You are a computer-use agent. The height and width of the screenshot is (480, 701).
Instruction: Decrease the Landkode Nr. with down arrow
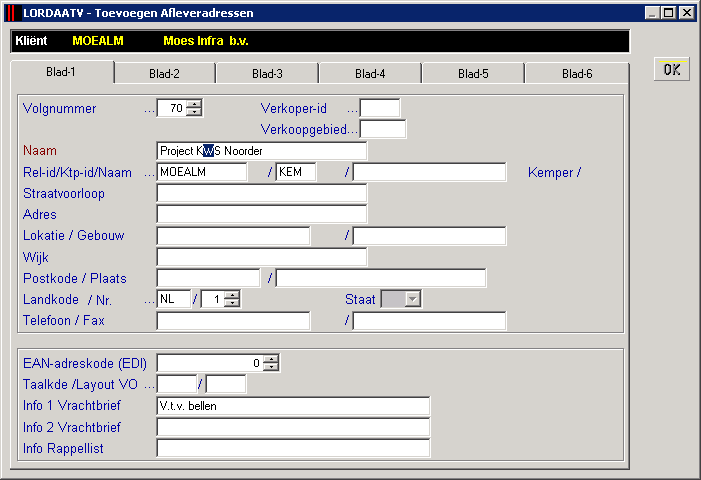point(232,303)
